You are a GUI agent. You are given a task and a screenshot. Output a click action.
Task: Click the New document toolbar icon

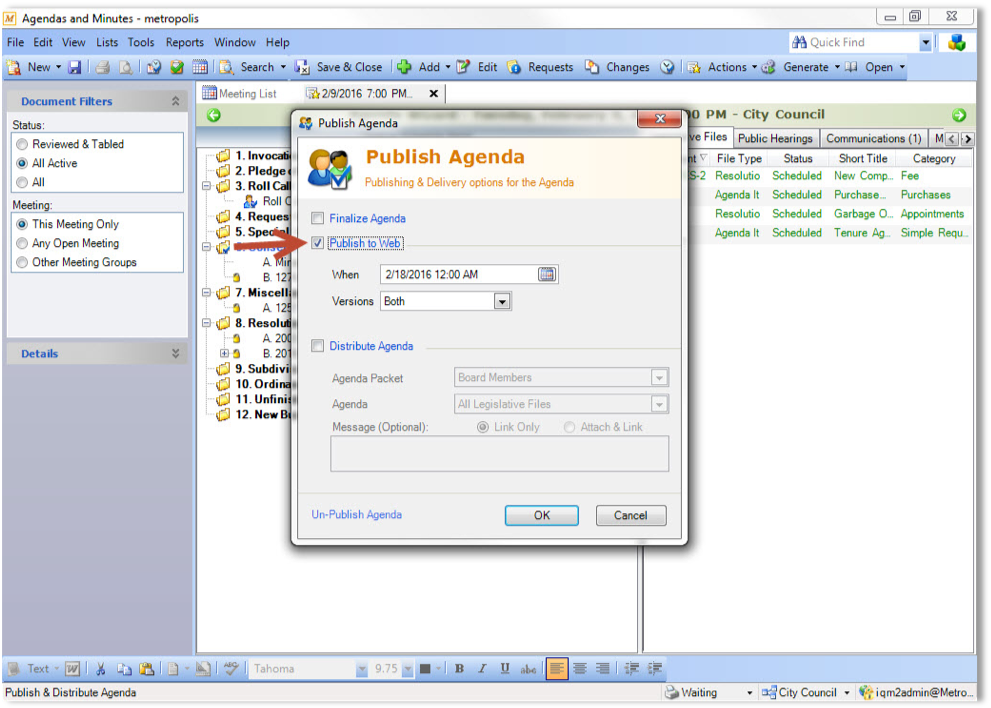tap(14, 67)
